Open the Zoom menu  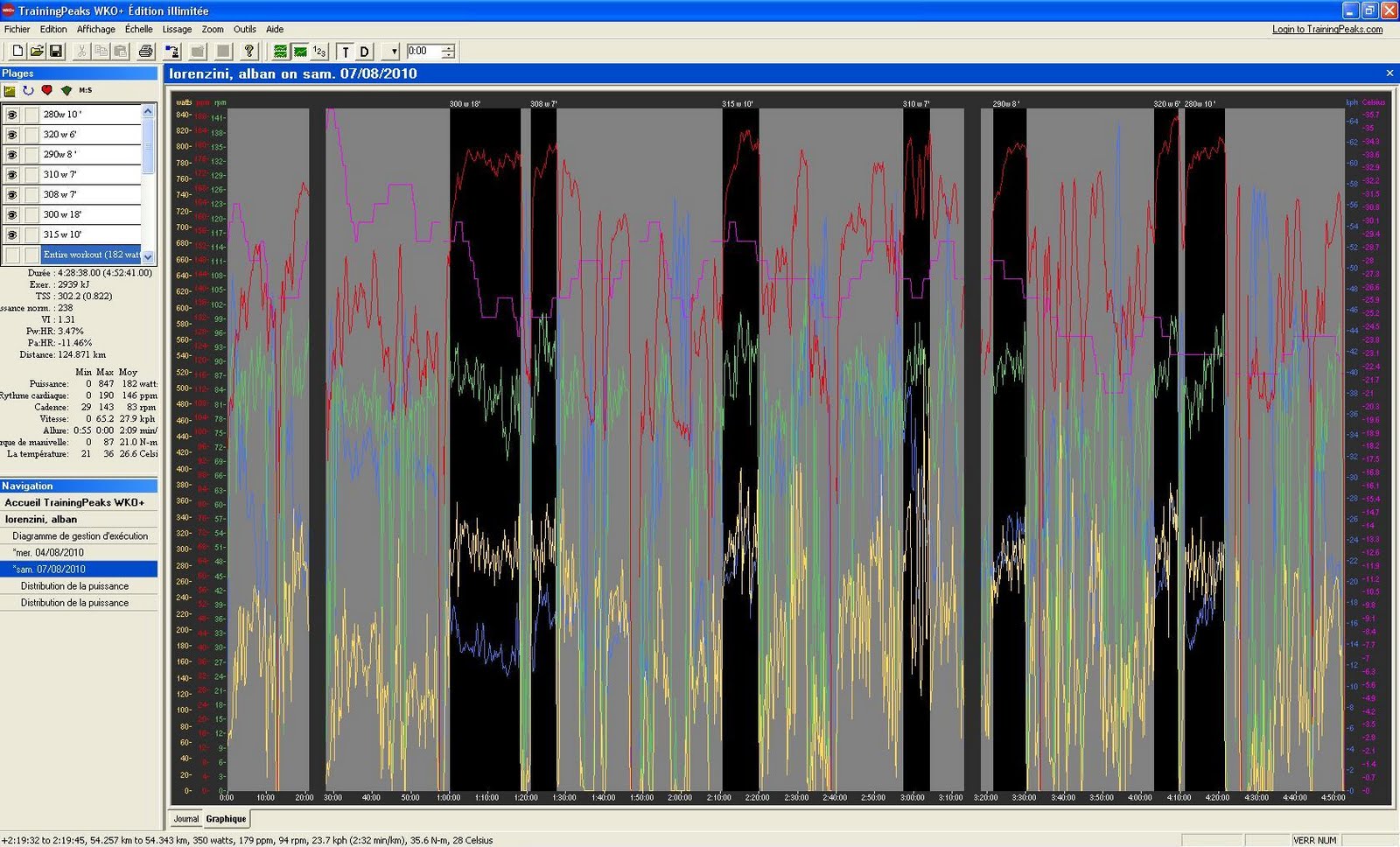[213, 29]
